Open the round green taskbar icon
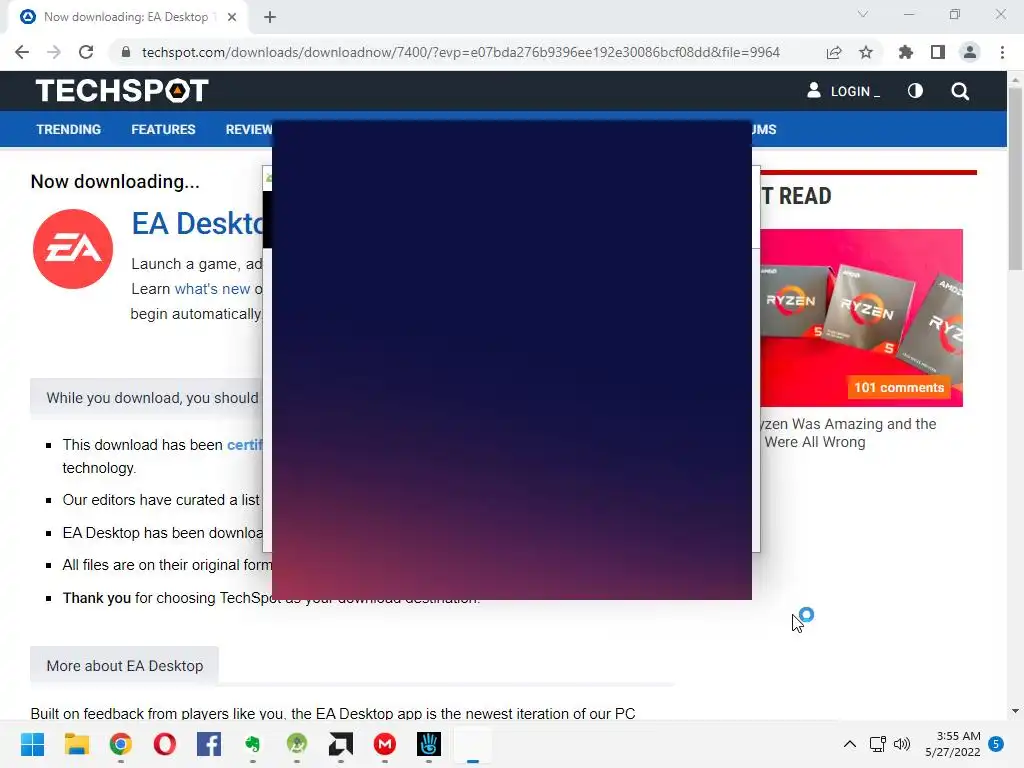 (x=296, y=744)
